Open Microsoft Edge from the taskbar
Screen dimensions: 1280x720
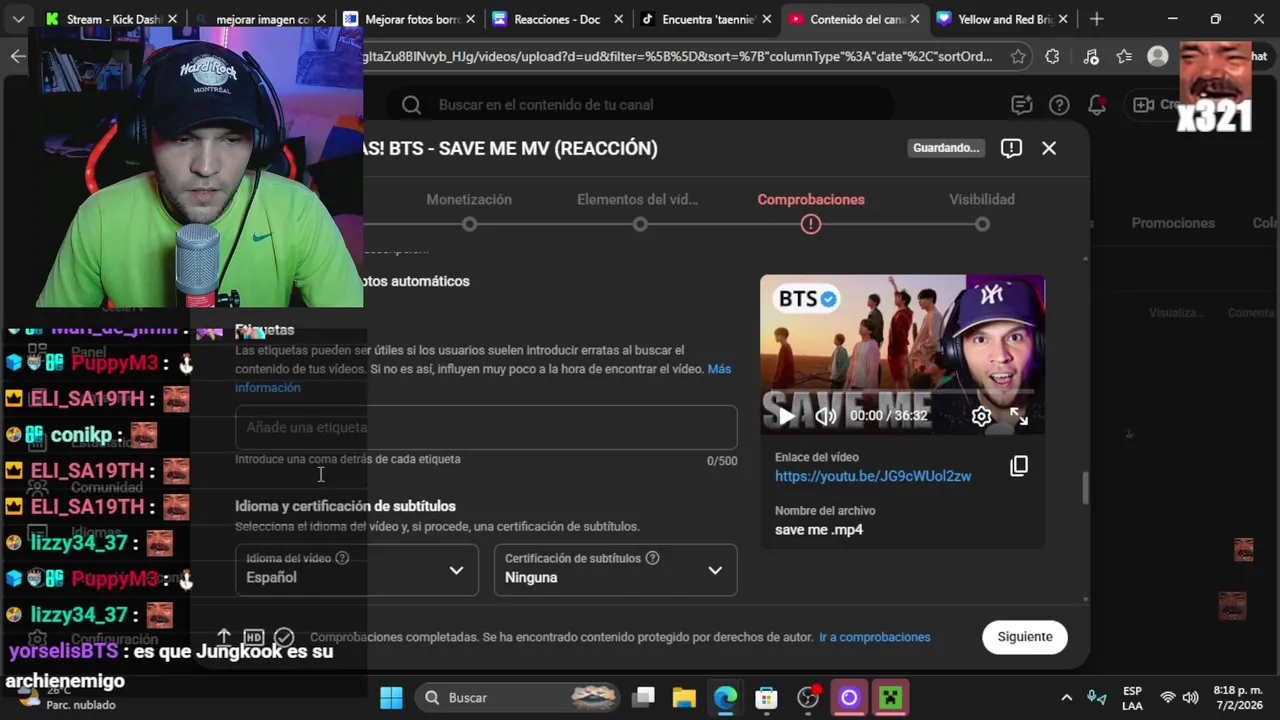point(726,697)
